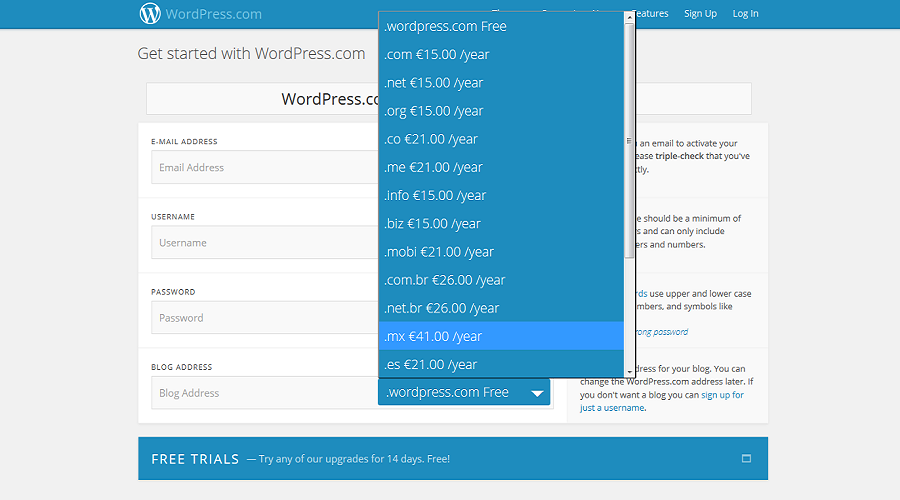This screenshot has height=500, width=900.
Task: Open the Sign Up link
Action: point(700,14)
